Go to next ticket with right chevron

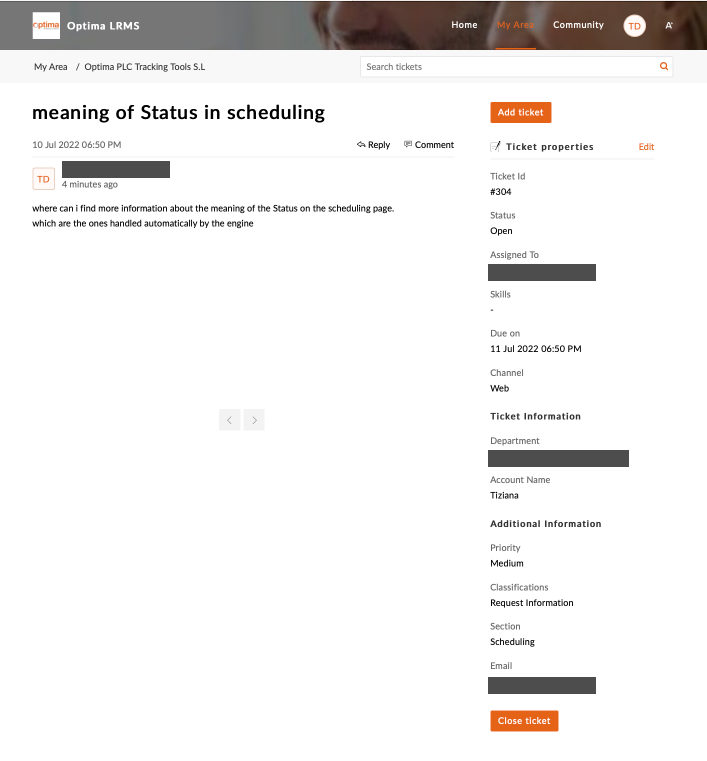pyautogui.click(x=254, y=420)
